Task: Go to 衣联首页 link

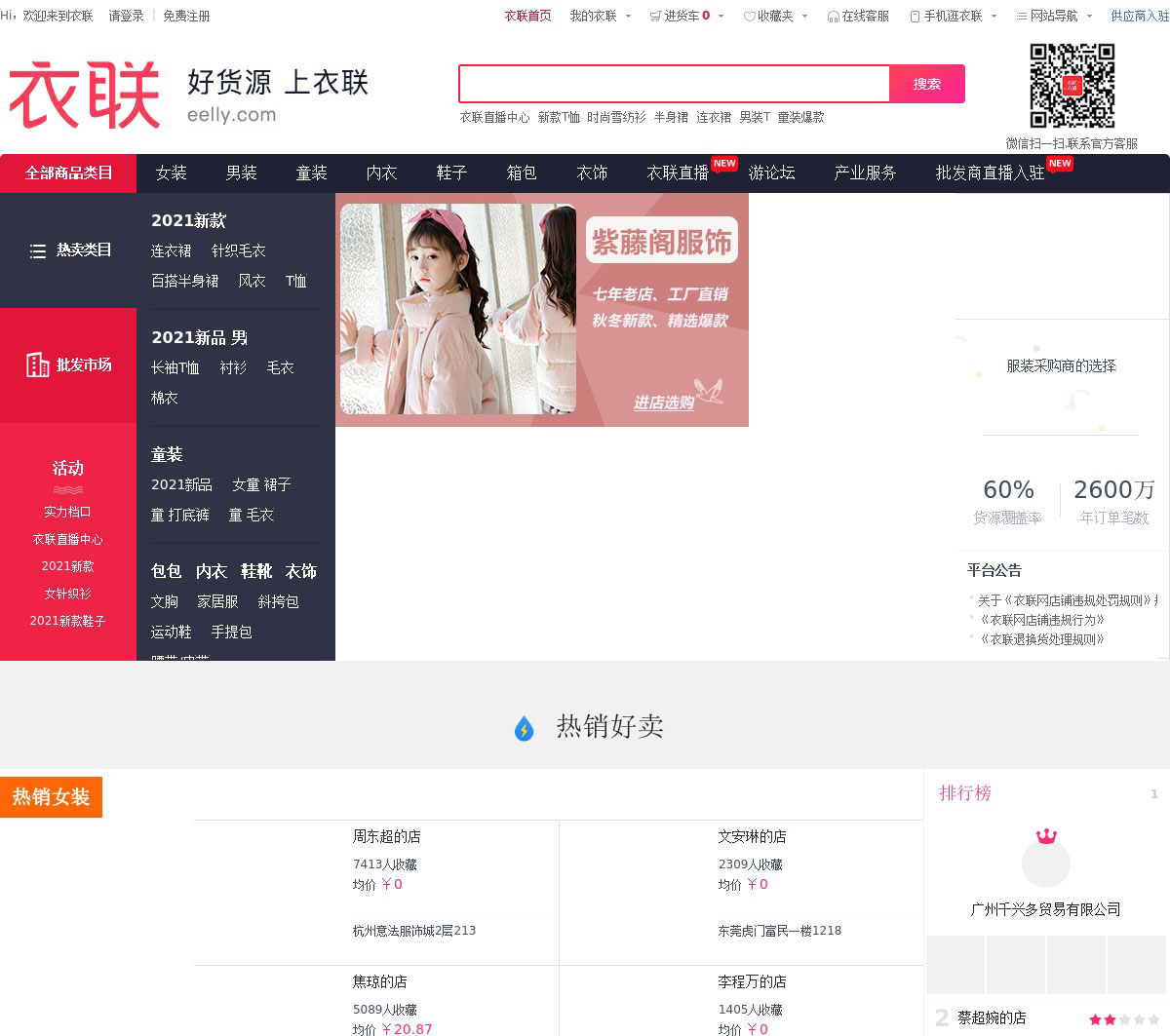Action: (x=527, y=17)
